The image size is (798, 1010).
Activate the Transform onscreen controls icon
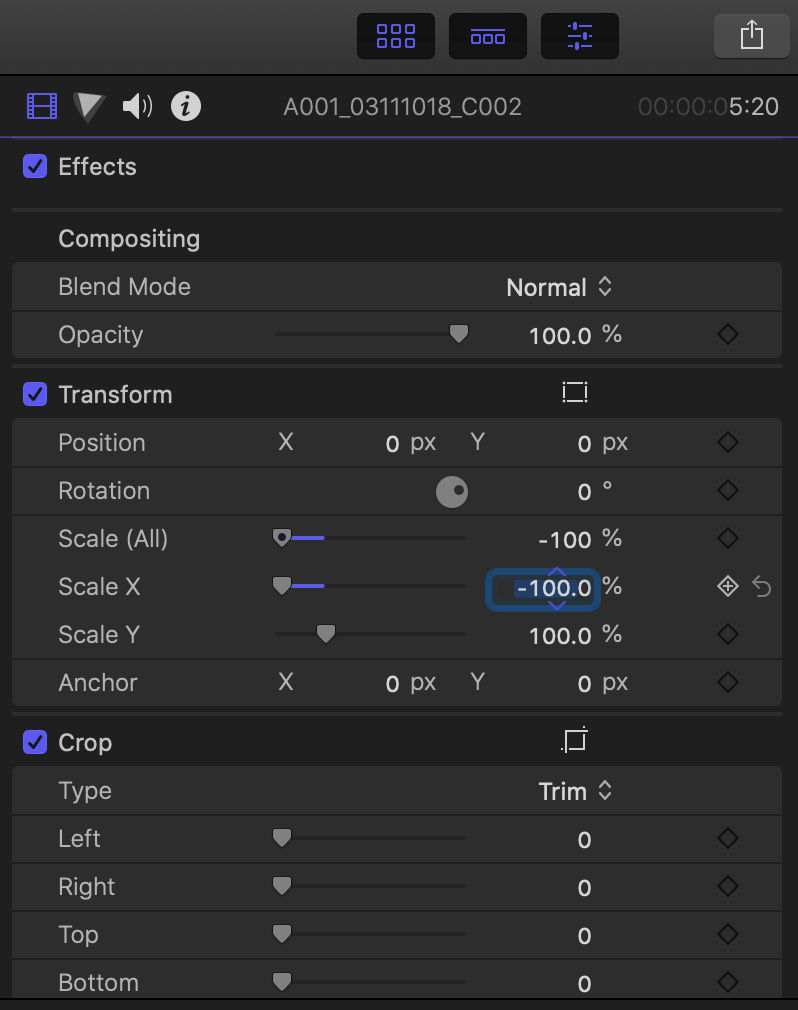[575, 394]
